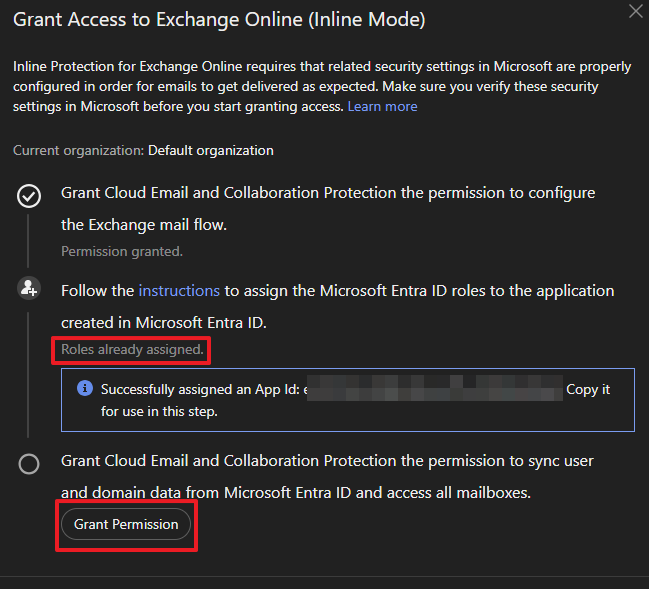Click the empty circle icon of the third step

[x=29, y=464]
